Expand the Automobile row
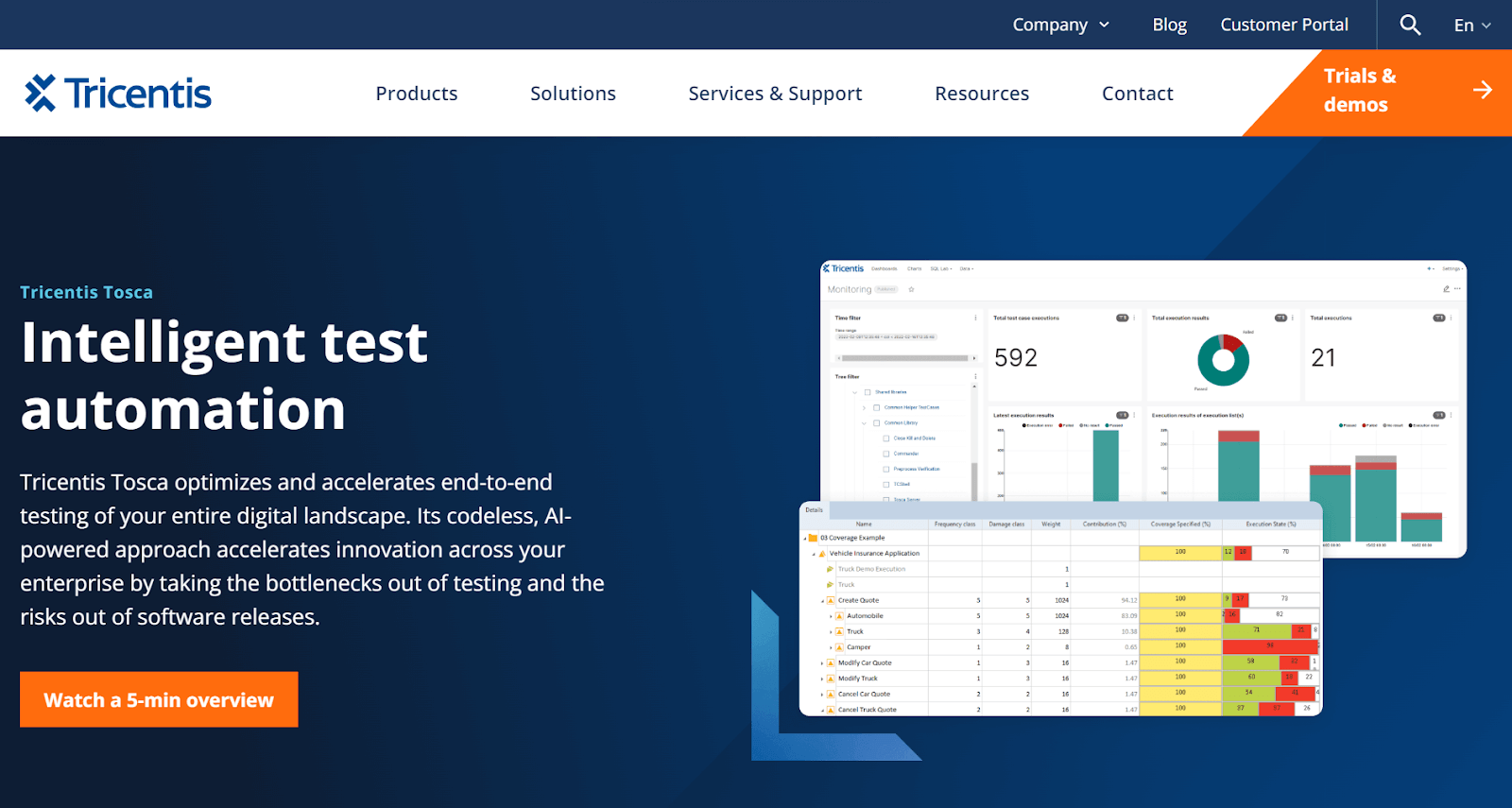Screen dimensions: 1512x808 pos(831,616)
